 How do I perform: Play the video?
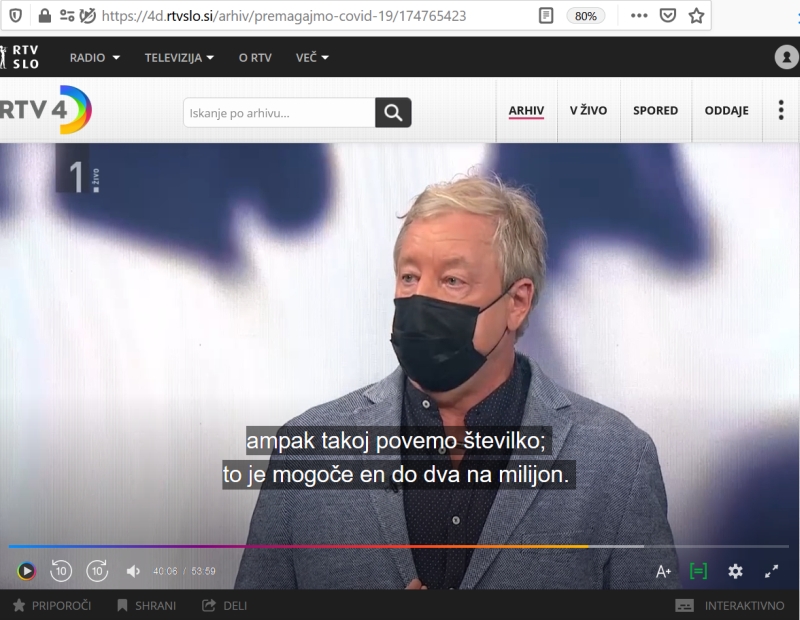[x=27, y=571]
